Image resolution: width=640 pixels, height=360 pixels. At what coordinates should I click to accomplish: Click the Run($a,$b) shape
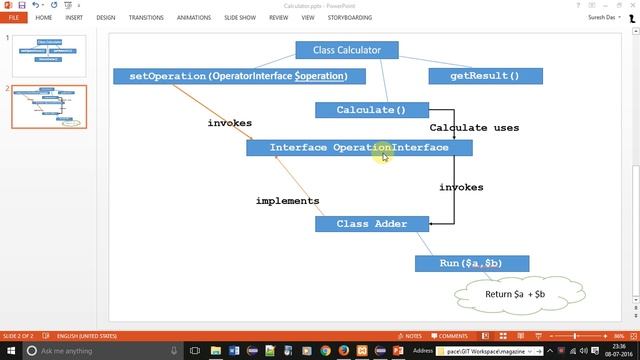(x=472, y=263)
